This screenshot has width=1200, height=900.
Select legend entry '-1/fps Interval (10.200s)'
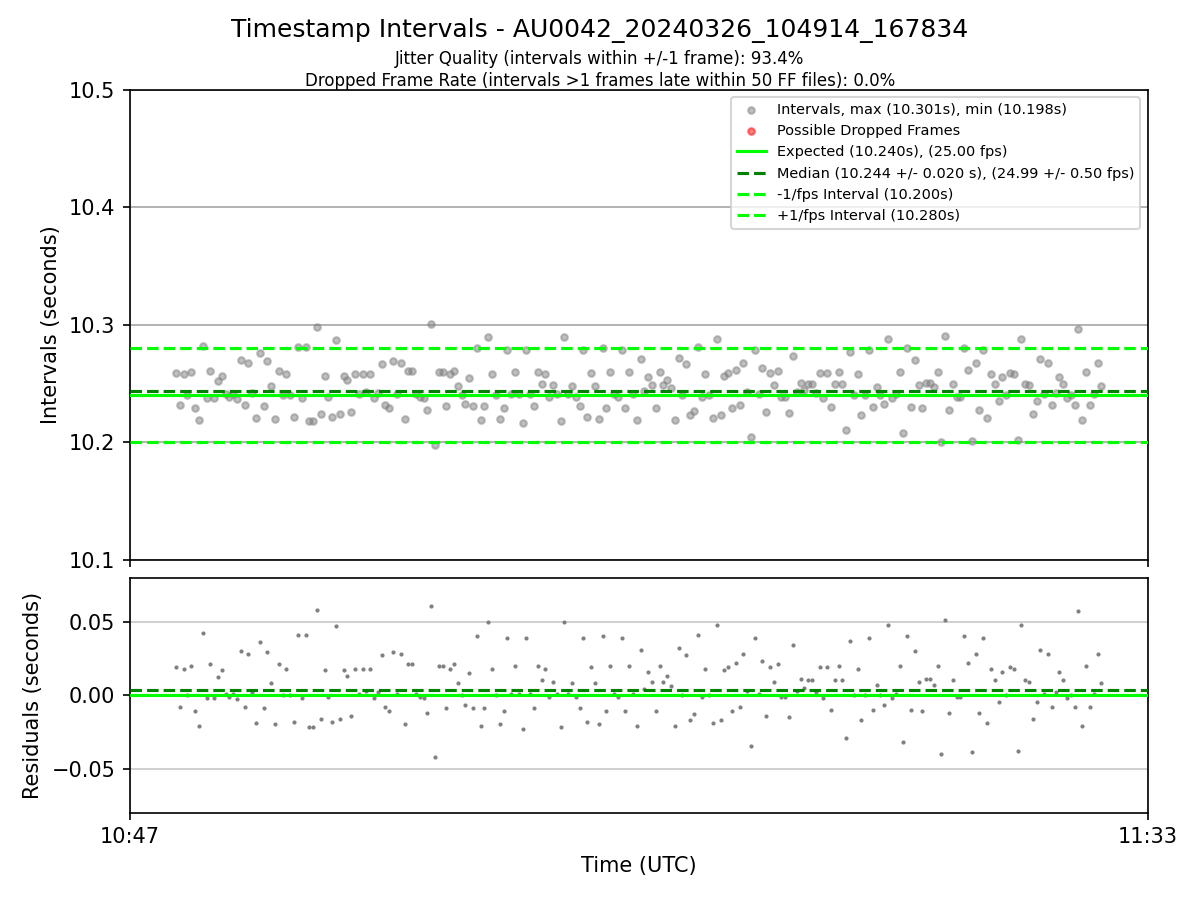865,194
